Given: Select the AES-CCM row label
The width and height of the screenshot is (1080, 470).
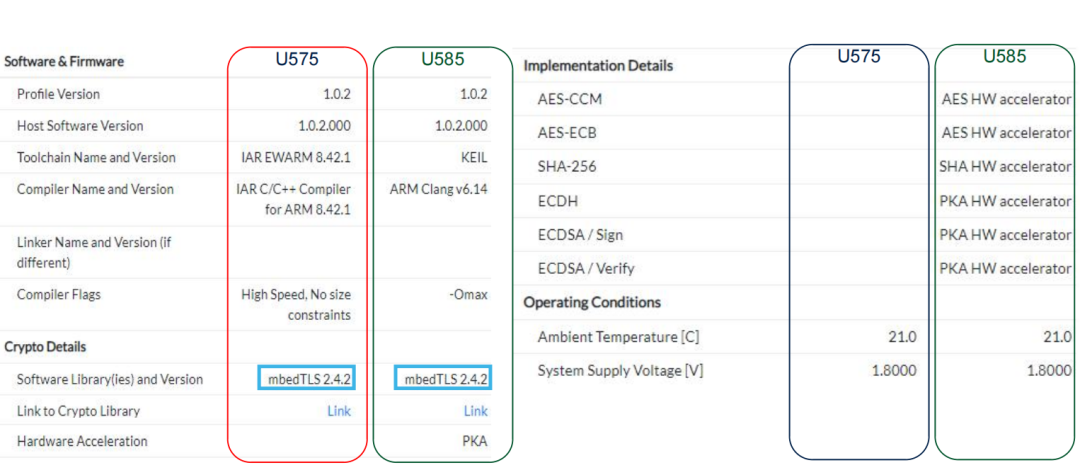Looking at the screenshot, I should (569, 100).
